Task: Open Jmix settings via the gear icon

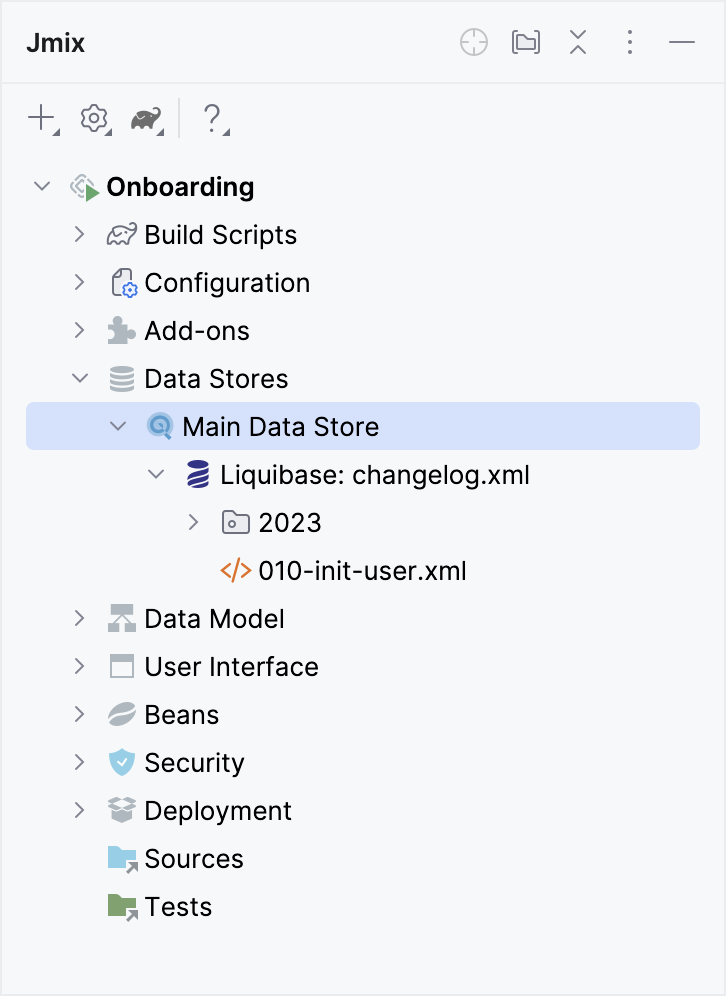Action: click(93, 117)
